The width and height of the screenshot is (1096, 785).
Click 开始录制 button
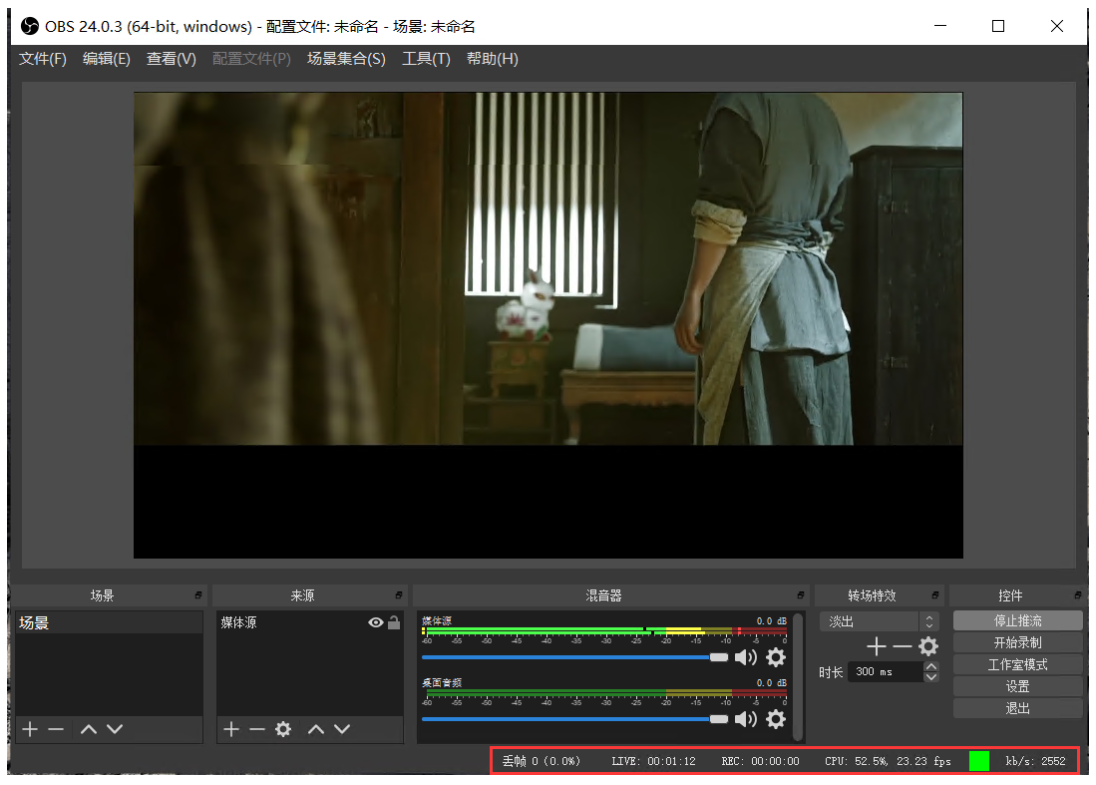1018,642
